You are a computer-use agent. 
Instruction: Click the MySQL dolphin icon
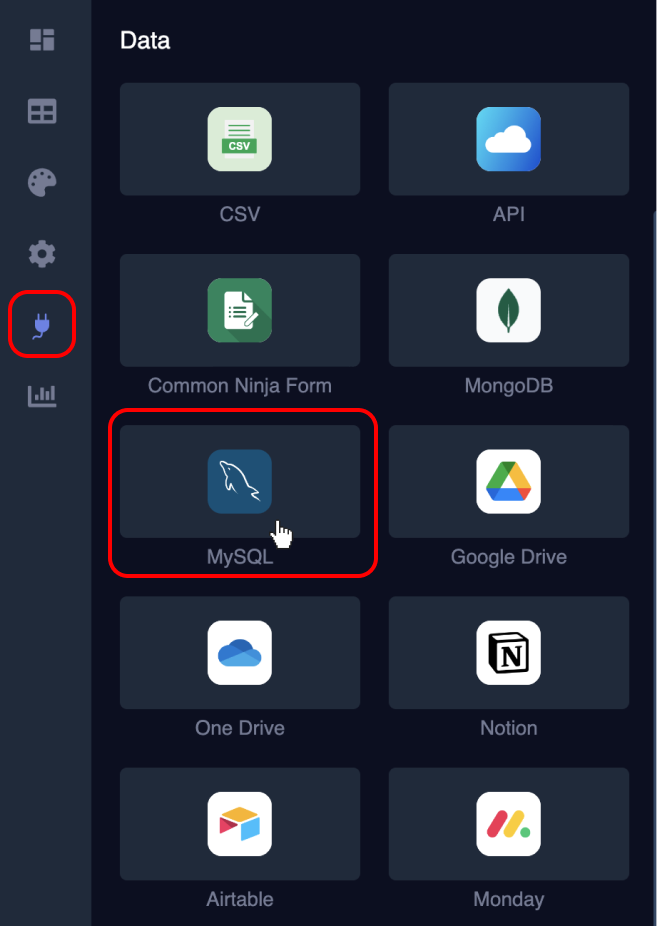point(240,481)
